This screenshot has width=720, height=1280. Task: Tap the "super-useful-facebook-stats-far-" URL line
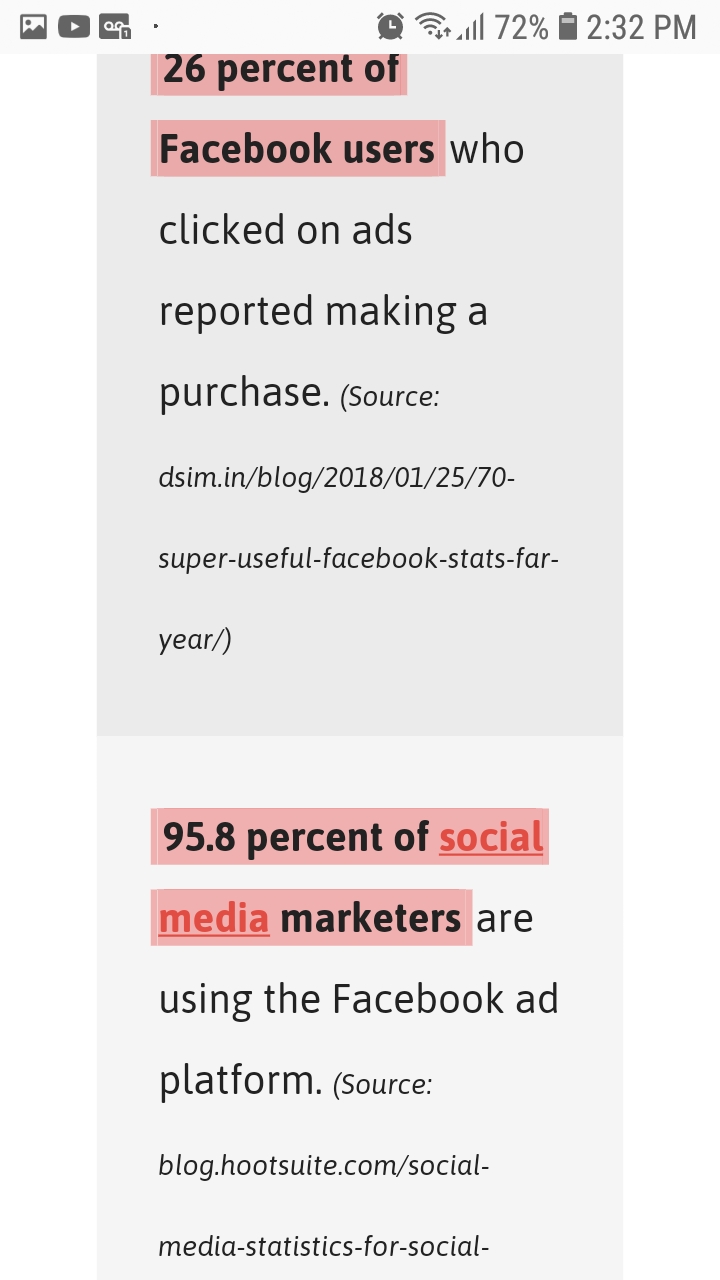coord(358,558)
